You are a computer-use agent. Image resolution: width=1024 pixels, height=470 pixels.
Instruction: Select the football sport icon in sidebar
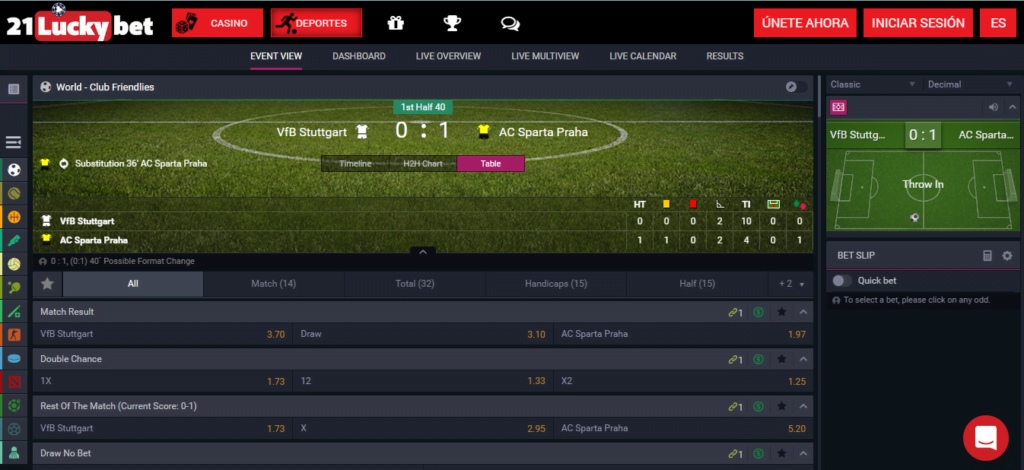pyautogui.click(x=14, y=170)
